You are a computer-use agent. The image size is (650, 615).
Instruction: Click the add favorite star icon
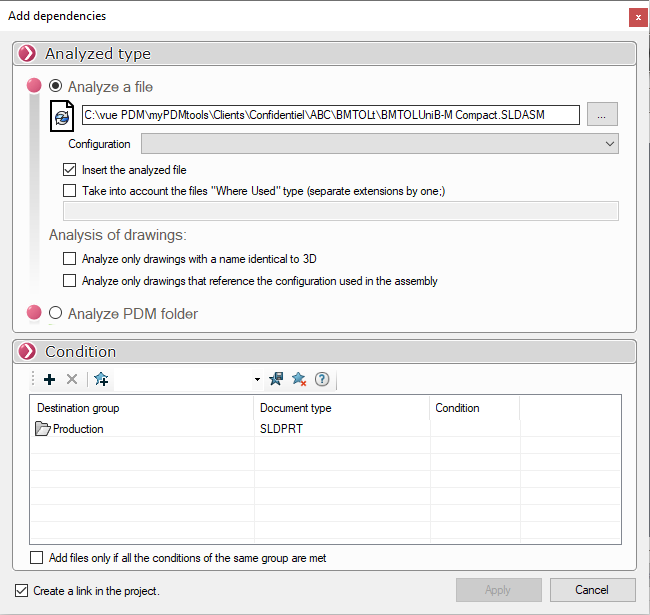pos(101,379)
